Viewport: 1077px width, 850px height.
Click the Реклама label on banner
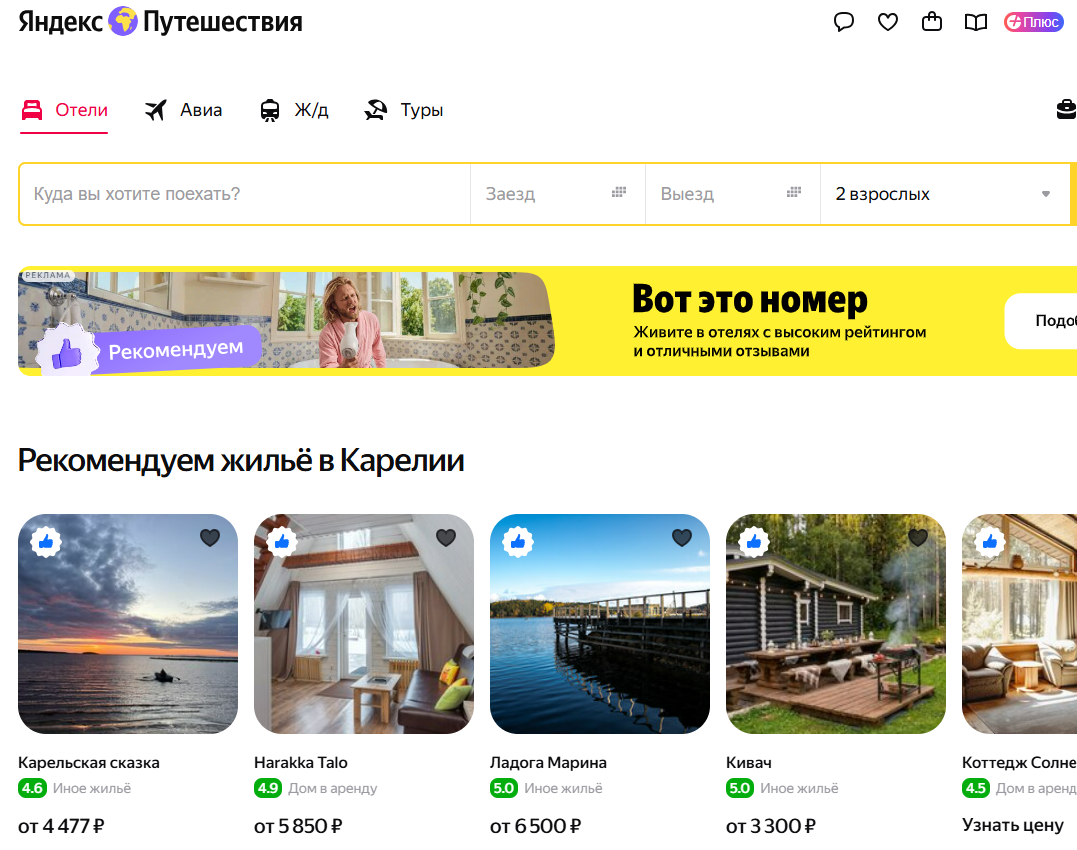pos(47,275)
